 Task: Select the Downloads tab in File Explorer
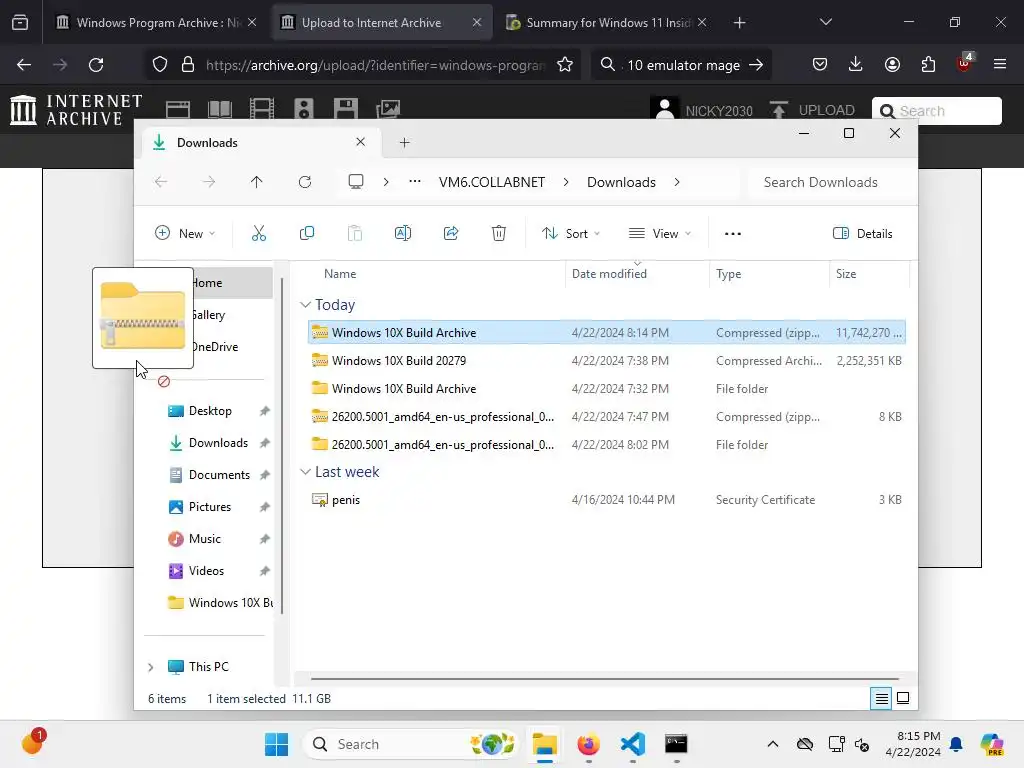point(260,142)
